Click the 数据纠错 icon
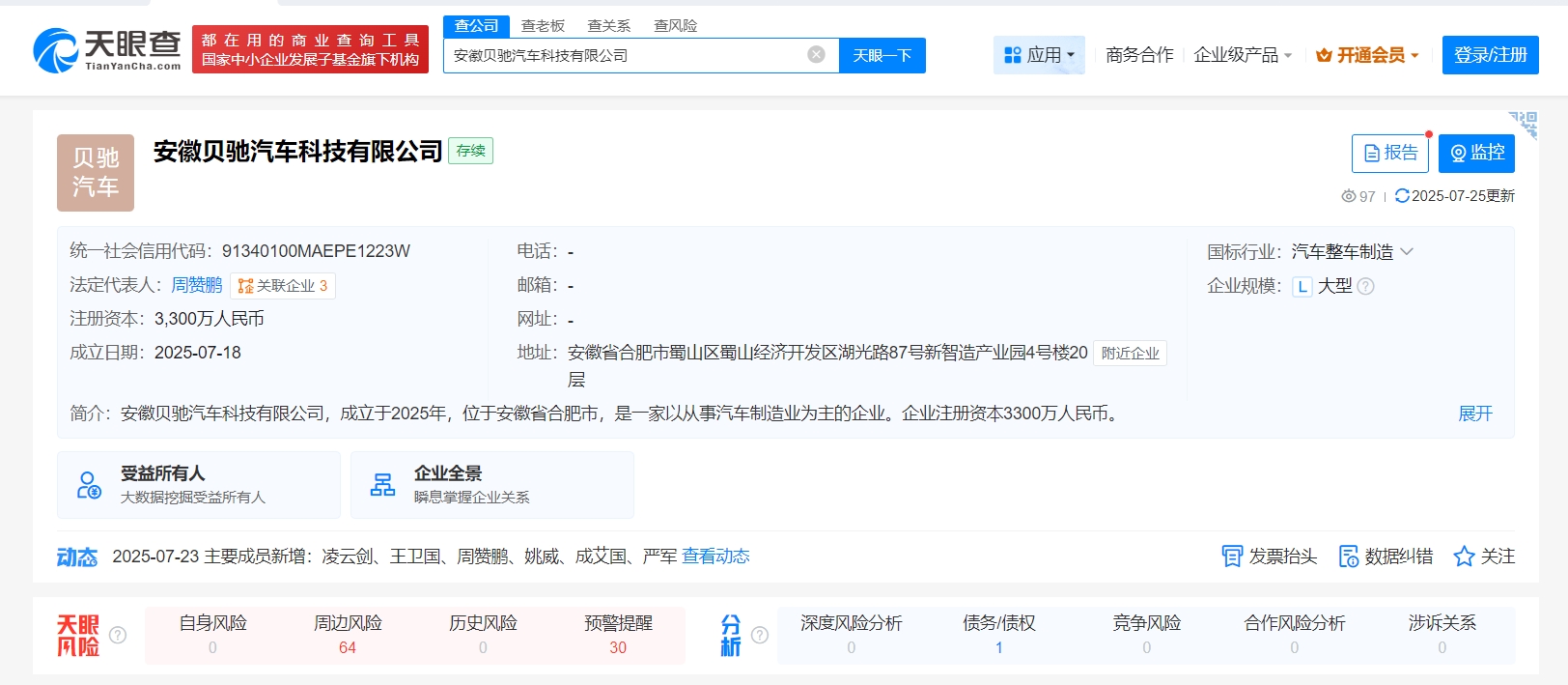 (1349, 557)
